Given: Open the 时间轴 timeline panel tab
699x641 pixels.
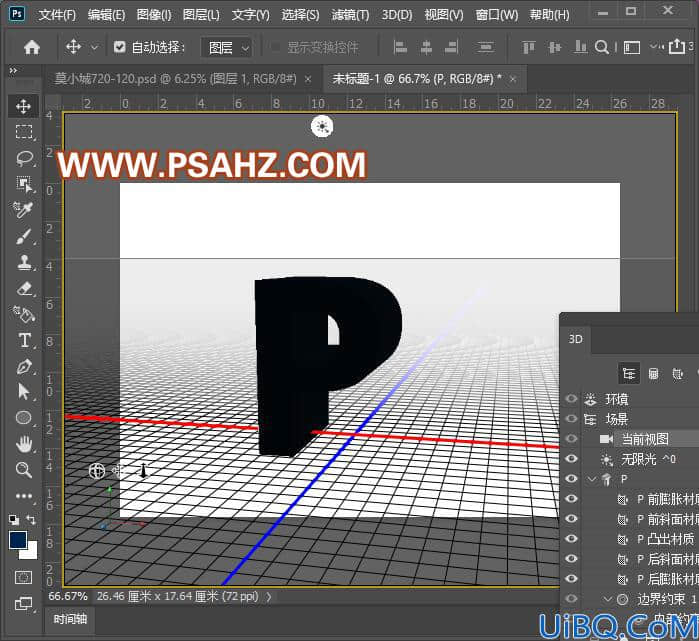Looking at the screenshot, I should [70, 619].
